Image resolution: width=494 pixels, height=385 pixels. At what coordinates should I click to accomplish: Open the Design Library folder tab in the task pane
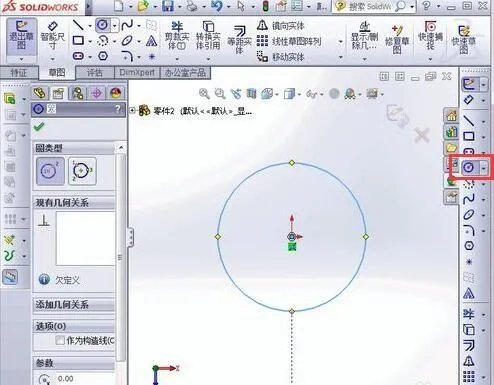click(x=451, y=147)
